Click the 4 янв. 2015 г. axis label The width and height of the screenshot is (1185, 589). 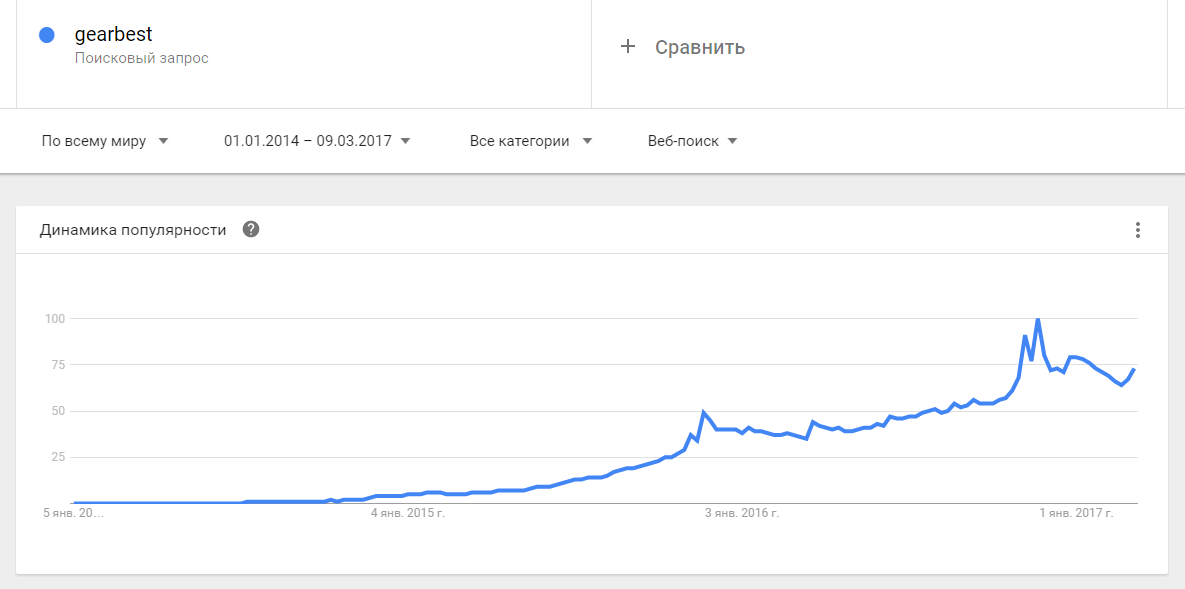coord(407,513)
